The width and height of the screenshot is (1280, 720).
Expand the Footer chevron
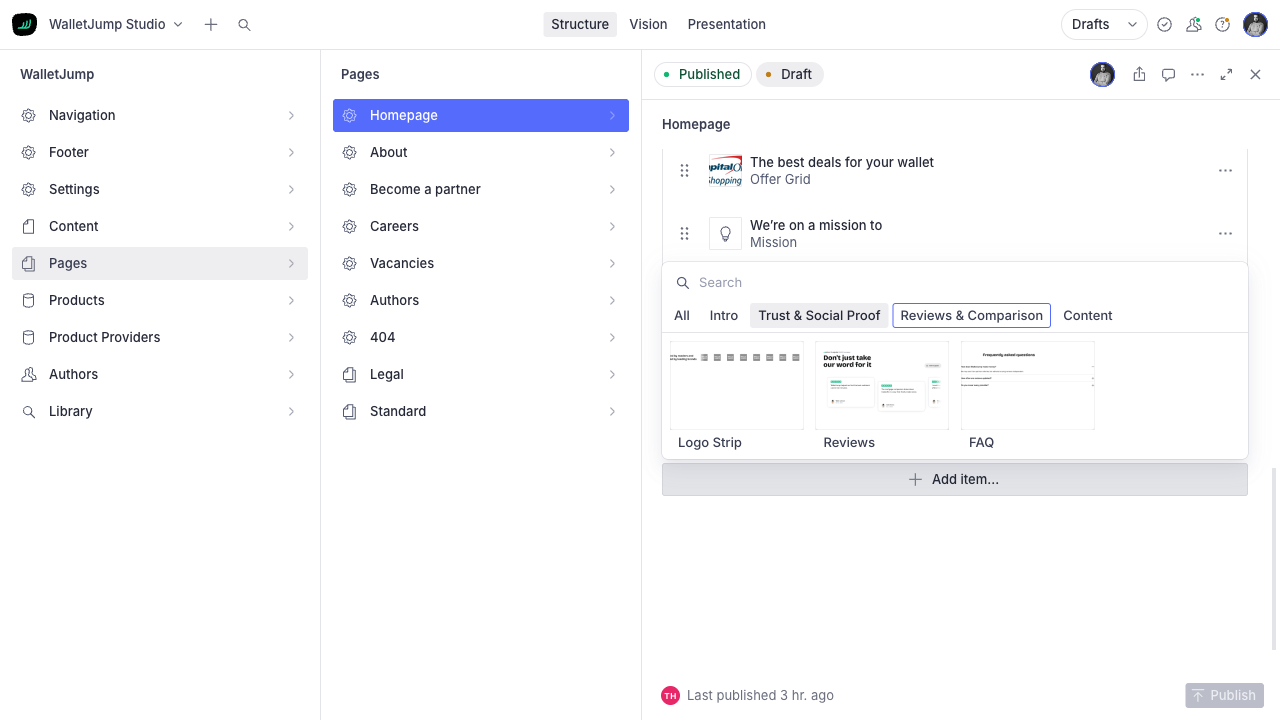pos(291,152)
